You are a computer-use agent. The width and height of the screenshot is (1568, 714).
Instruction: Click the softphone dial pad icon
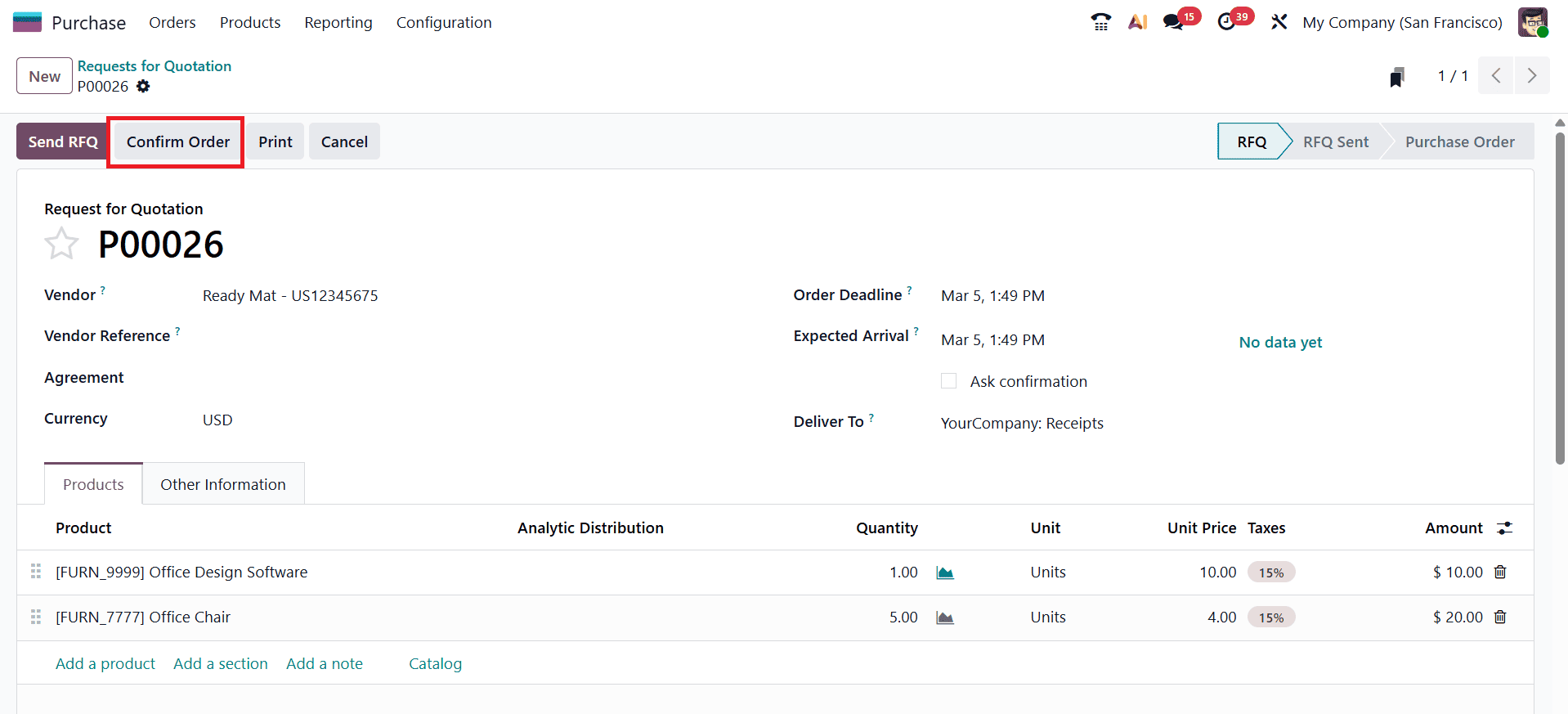click(x=1100, y=20)
